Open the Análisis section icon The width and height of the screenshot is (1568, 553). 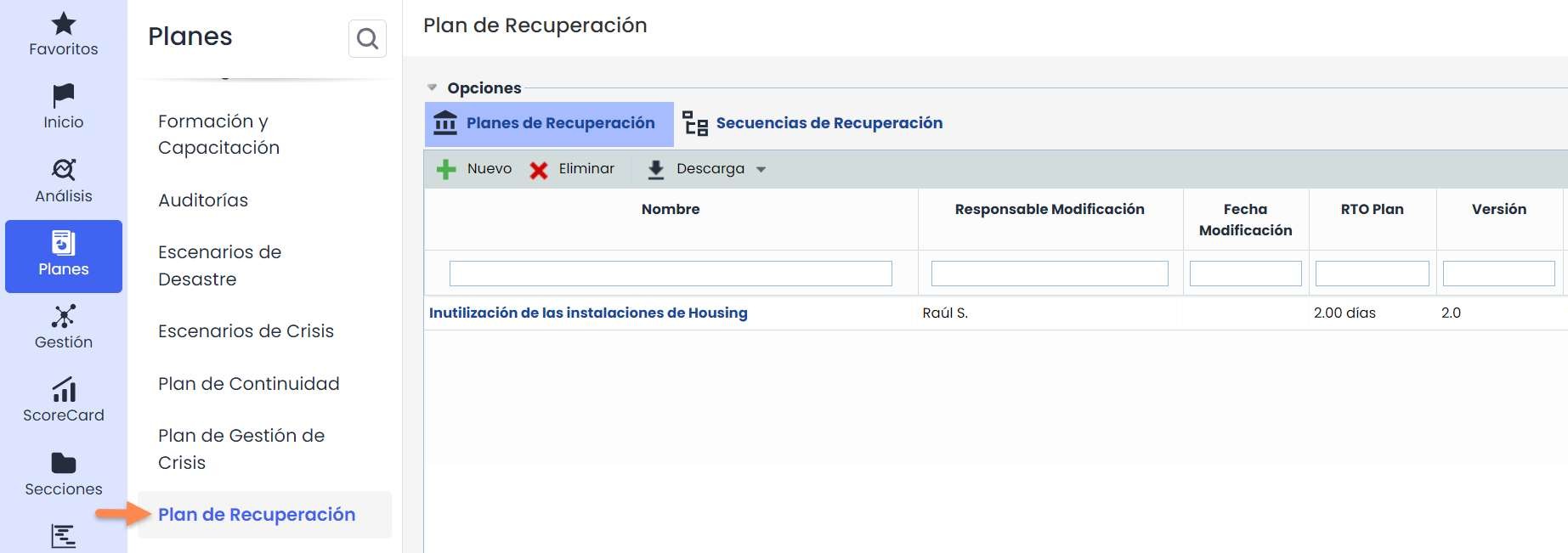pos(64,170)
